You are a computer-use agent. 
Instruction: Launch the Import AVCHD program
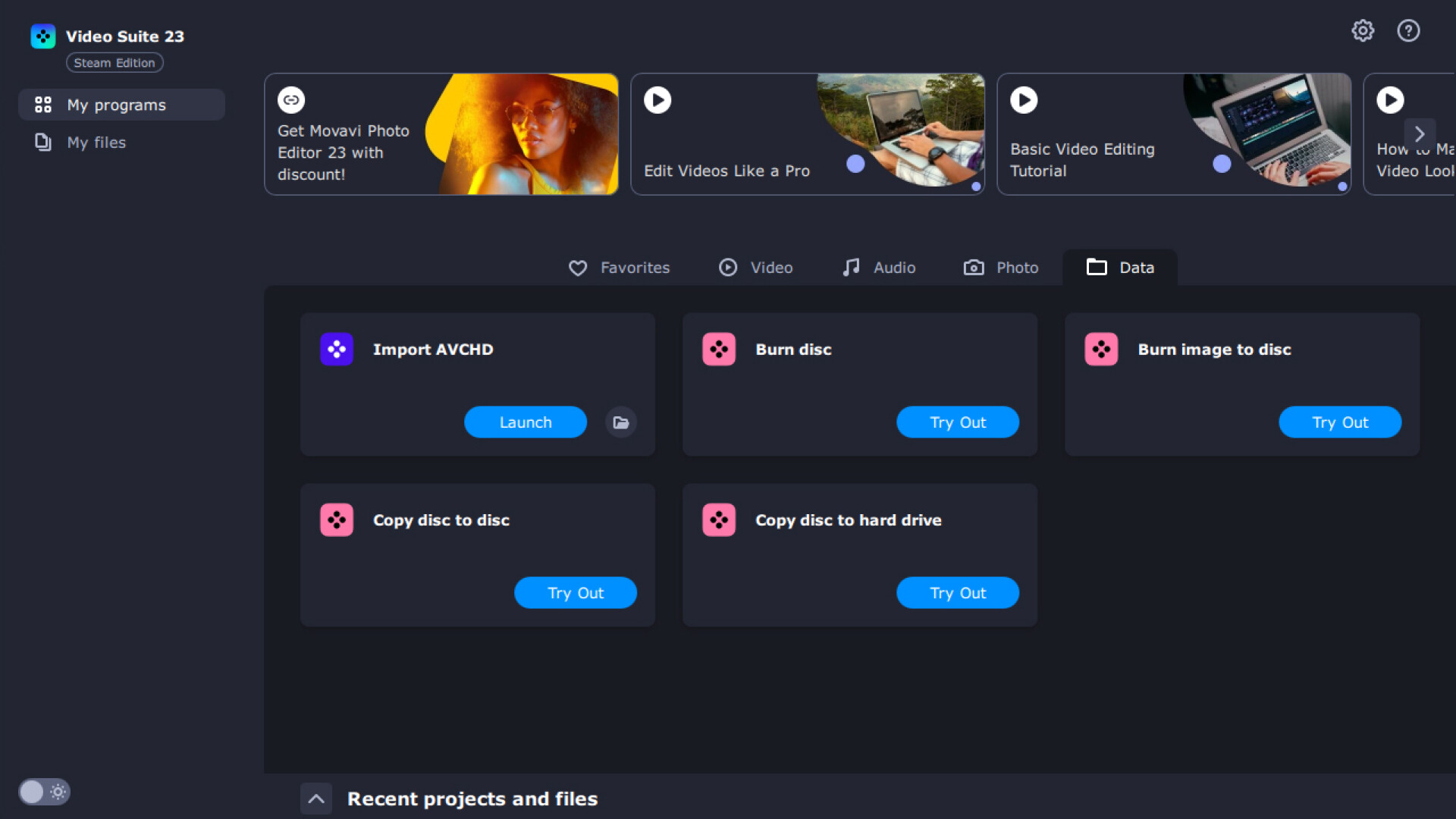(525, 421)
